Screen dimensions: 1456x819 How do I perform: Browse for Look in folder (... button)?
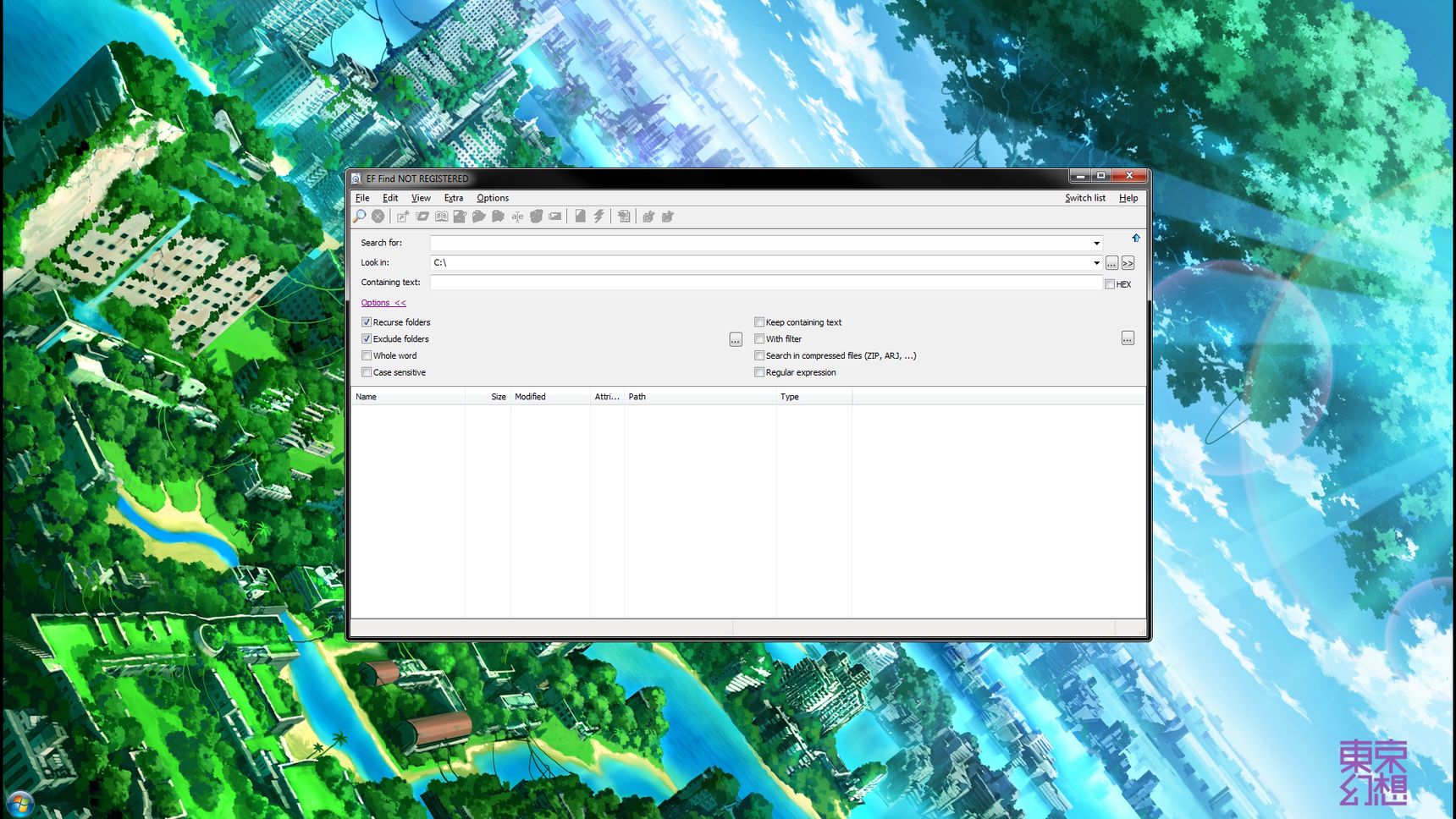click(x=1111, y=263)
